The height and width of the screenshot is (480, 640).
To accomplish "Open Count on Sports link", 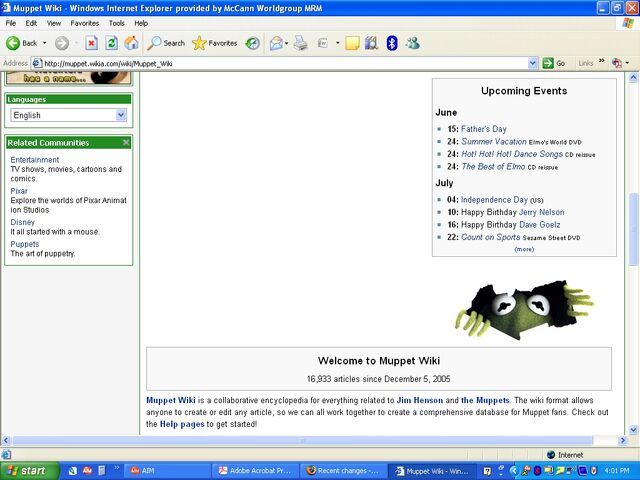I will point(491,237).
